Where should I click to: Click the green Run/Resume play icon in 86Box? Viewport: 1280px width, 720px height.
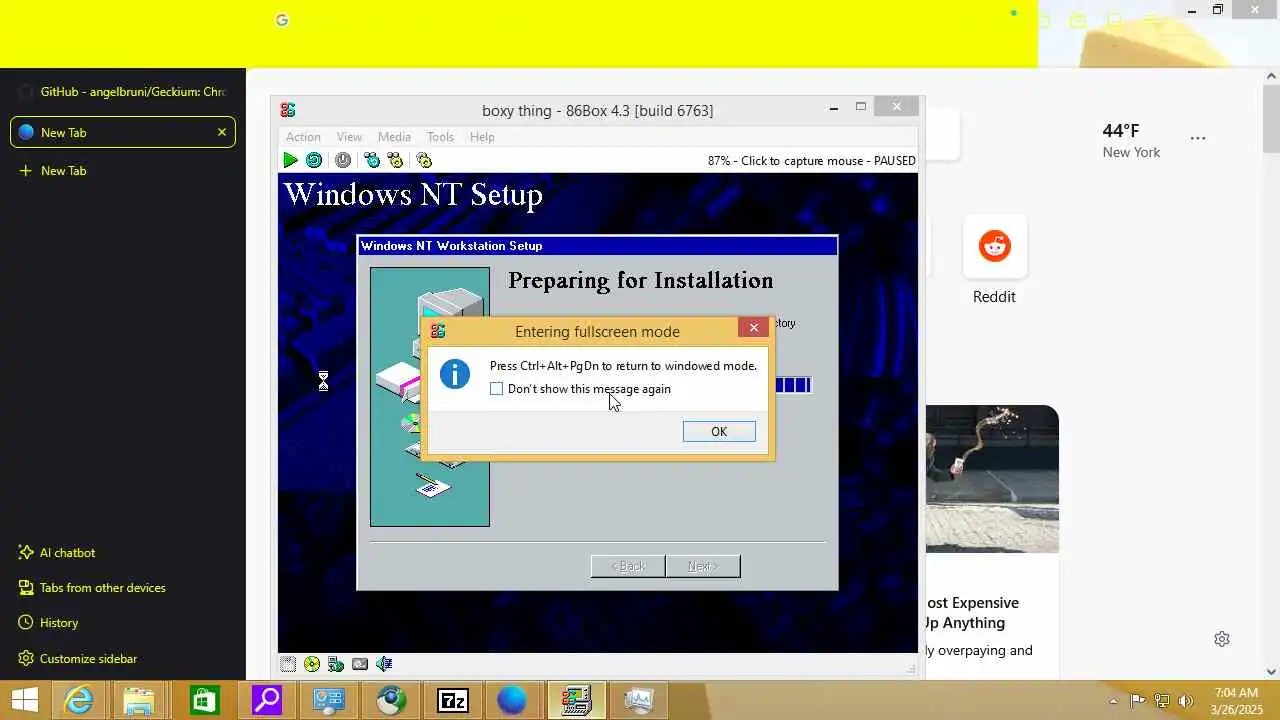point(290,160)
